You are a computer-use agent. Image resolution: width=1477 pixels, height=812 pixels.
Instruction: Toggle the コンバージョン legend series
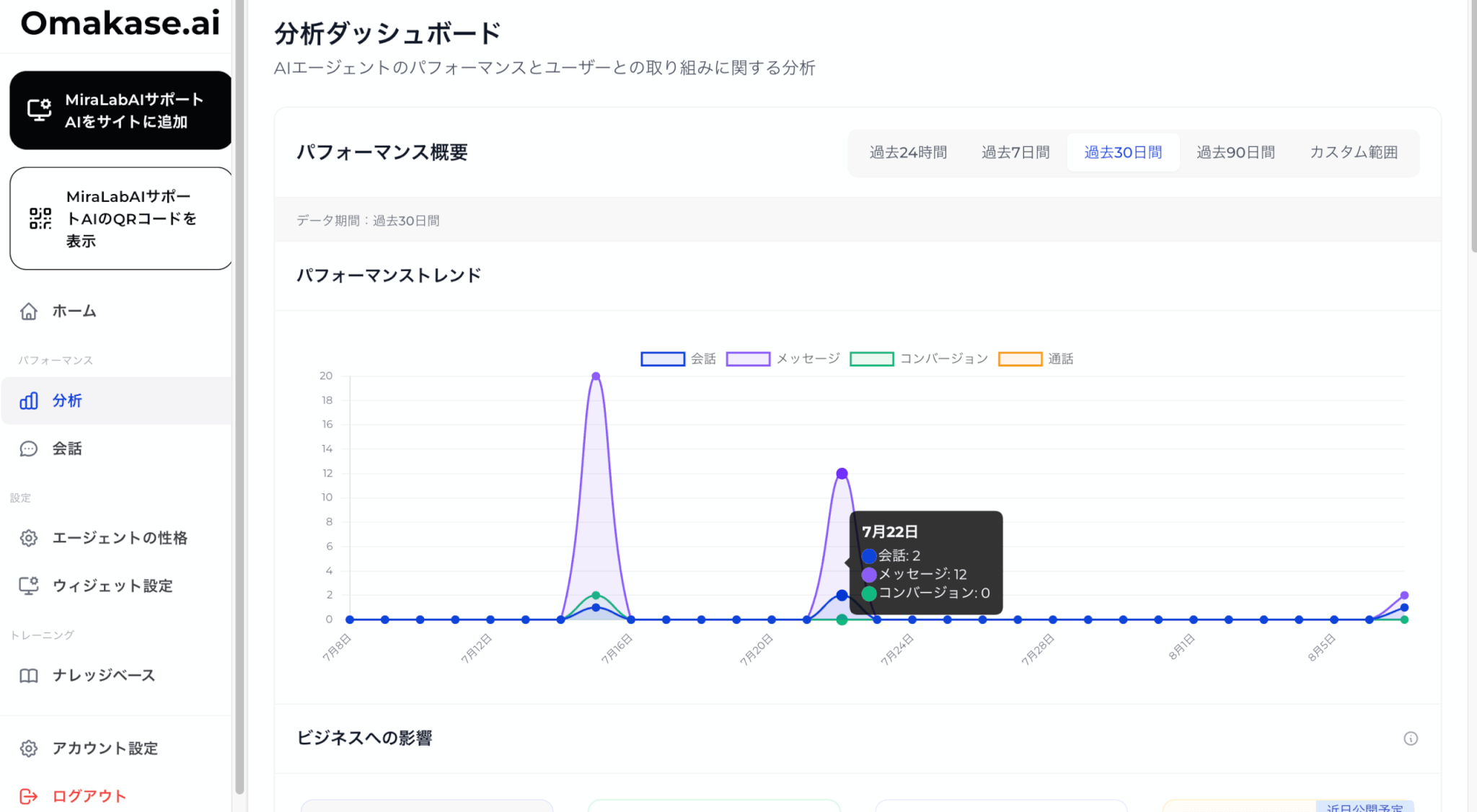(919, 358)
